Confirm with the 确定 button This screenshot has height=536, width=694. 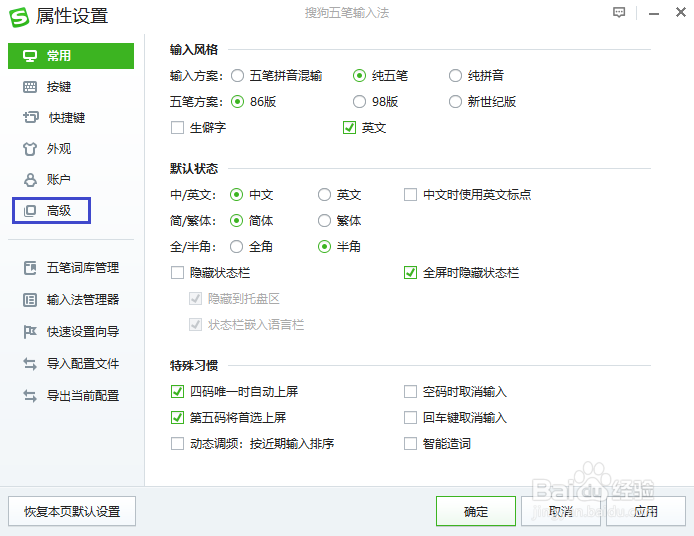[x=476, y=511]
